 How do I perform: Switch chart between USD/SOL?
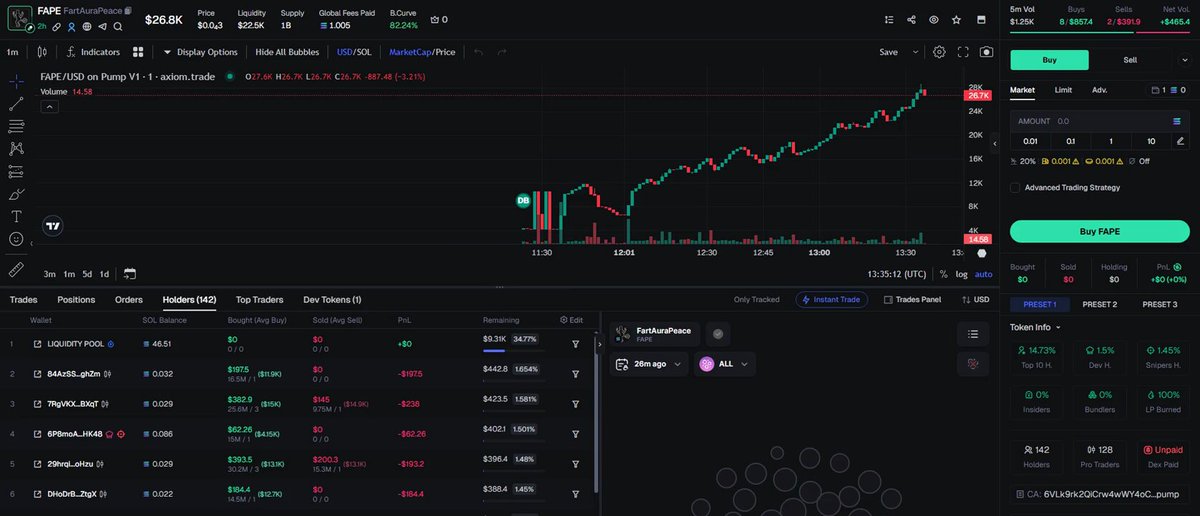coord(355,52)
